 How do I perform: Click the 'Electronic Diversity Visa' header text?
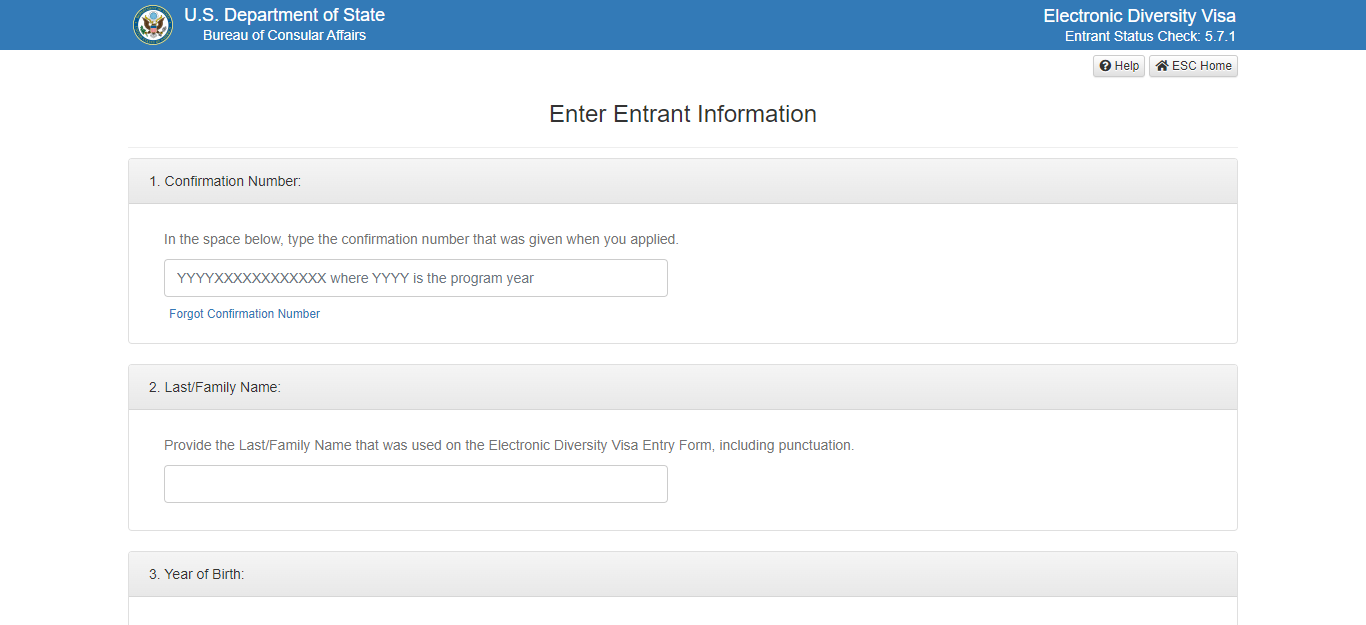1139,16
